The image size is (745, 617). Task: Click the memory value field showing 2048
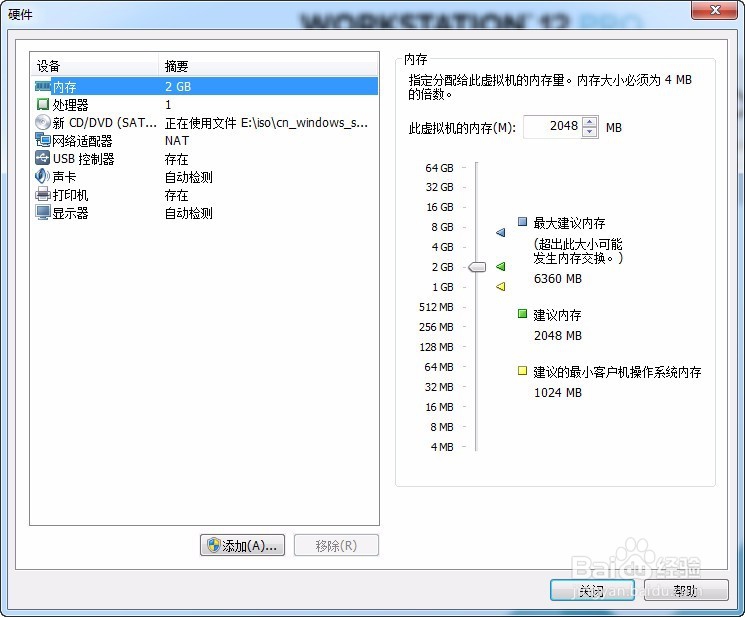coord(552,126)
